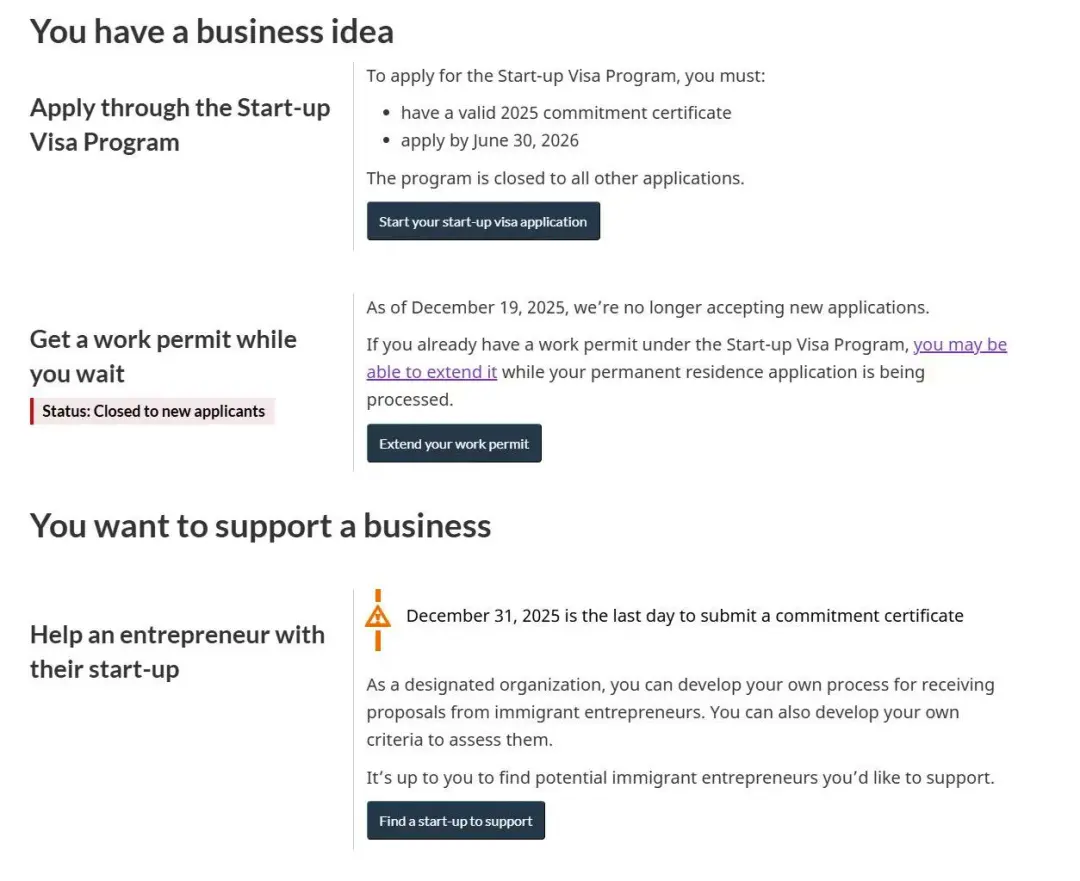Viewport: 1080px width, 881px height.
Task: Click the 'program is closed to all other applications' text
Action: pos(555,178)
